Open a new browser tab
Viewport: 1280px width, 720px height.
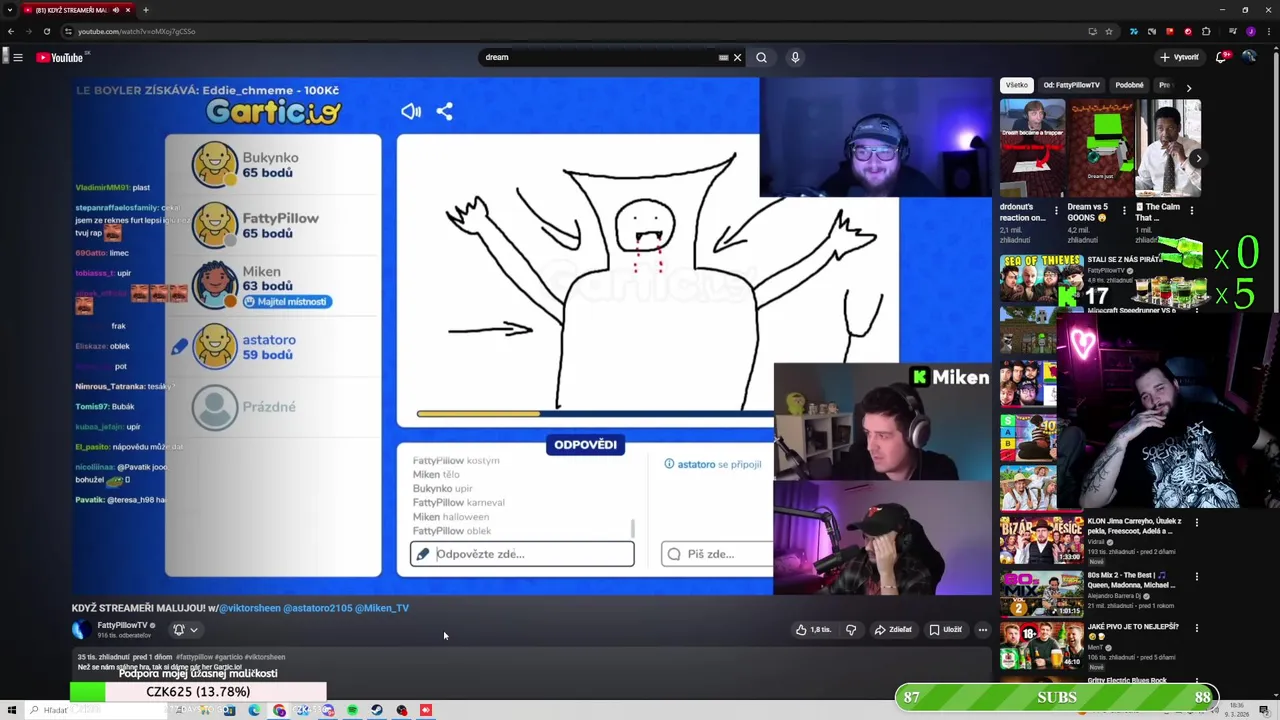point(146,10)
